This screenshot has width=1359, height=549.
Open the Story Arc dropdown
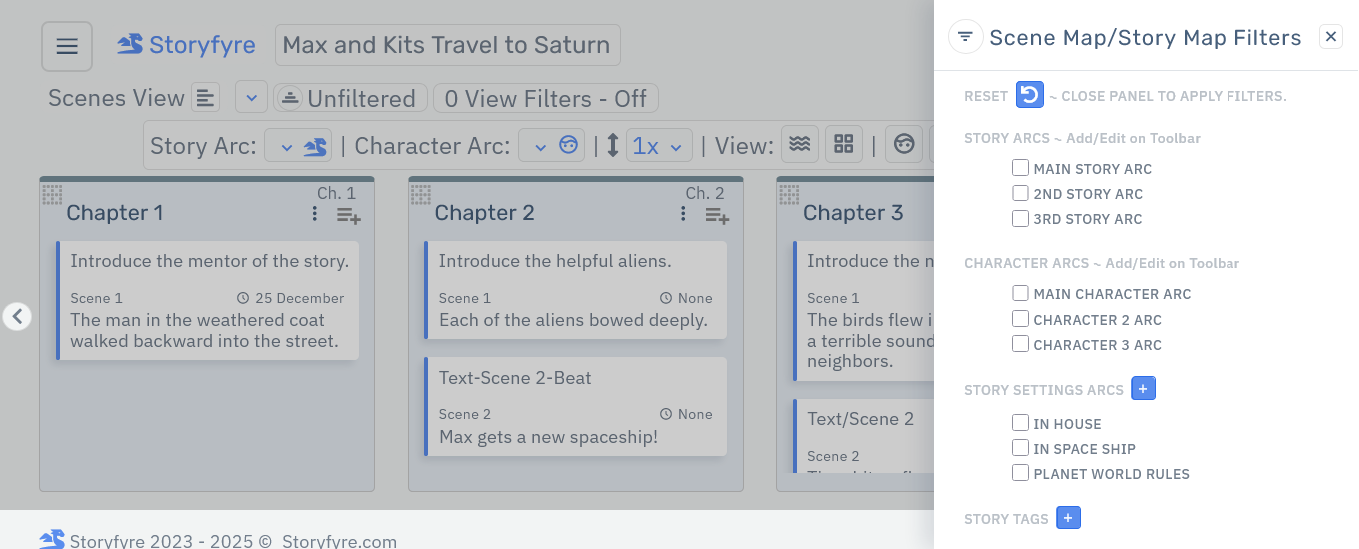pyautogui.click(x=298, y=146)
